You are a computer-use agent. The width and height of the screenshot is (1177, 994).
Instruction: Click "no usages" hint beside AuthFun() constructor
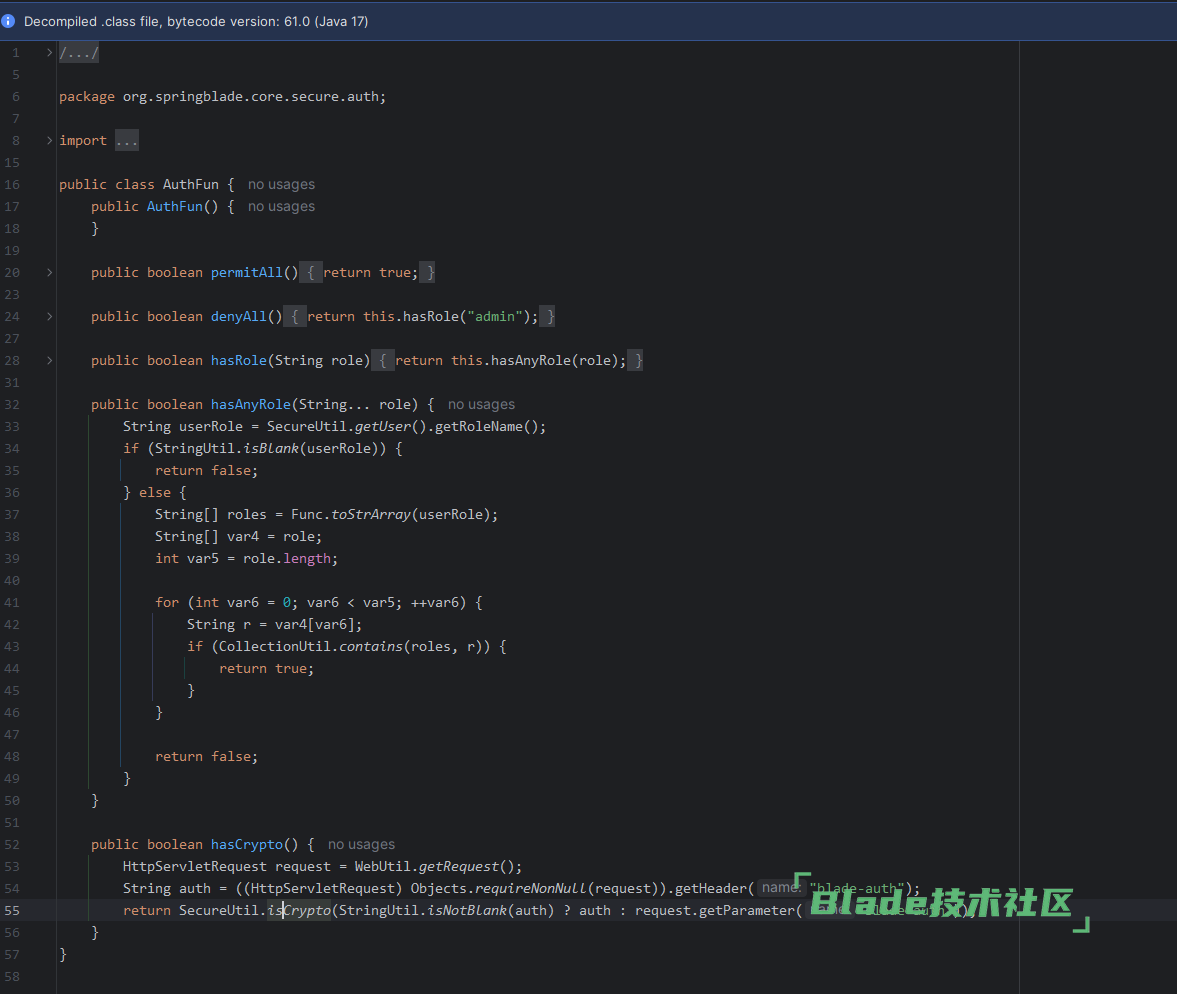click(x=281, y=207)
